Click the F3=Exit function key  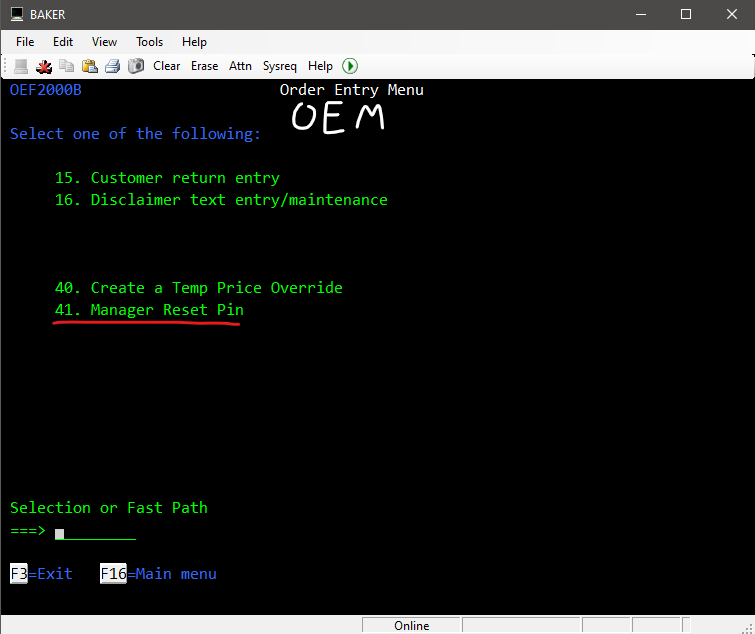[x=41, y=574]
